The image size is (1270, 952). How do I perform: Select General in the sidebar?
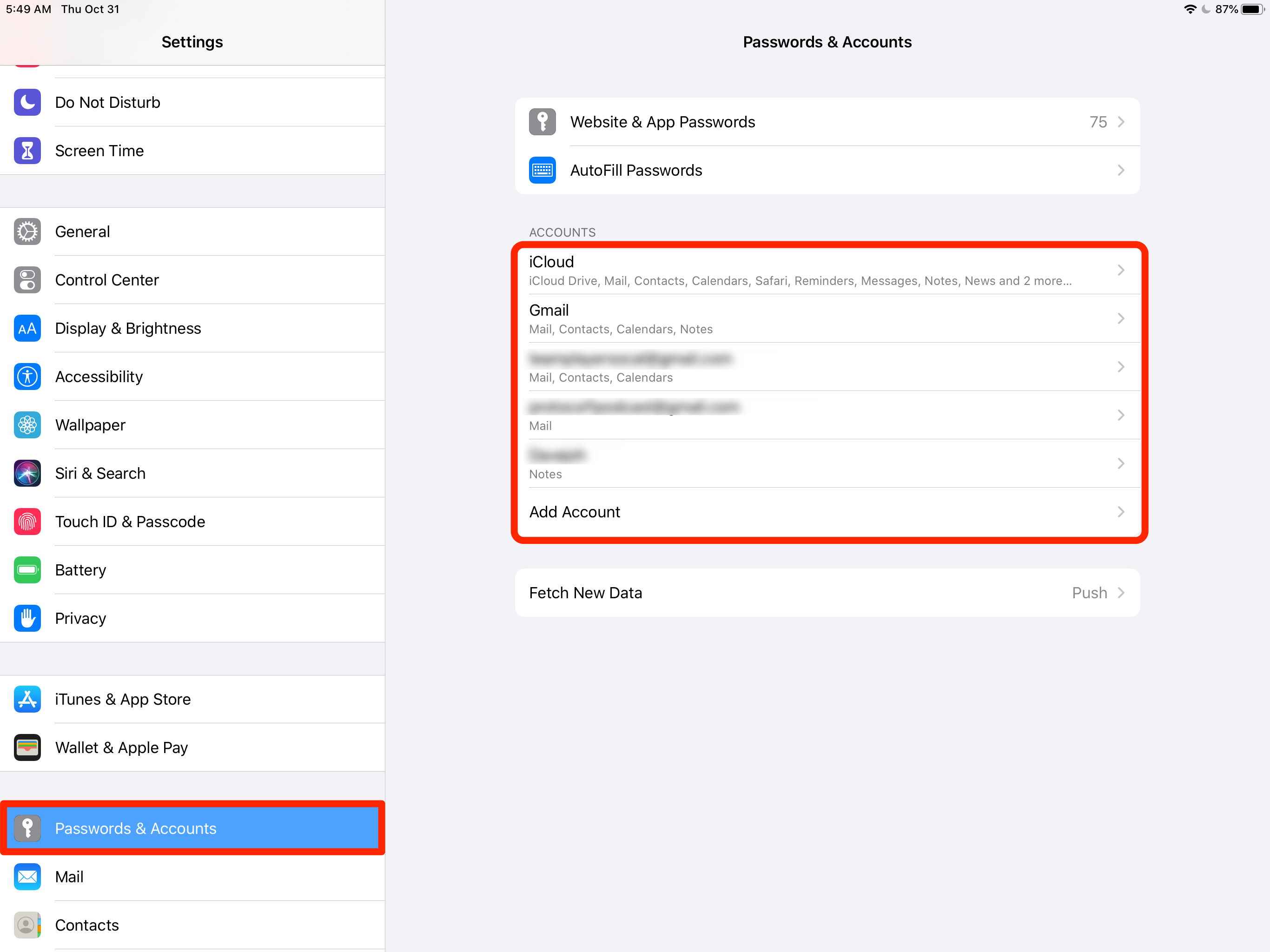192,231
